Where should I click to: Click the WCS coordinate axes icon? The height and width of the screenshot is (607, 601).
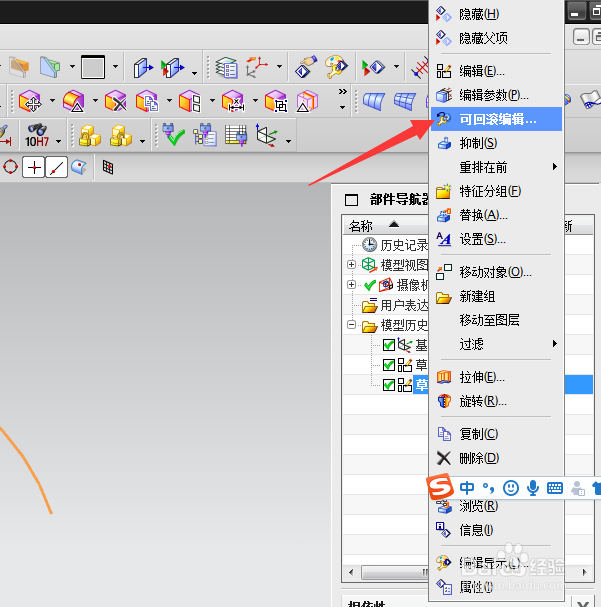pos(257,67)
